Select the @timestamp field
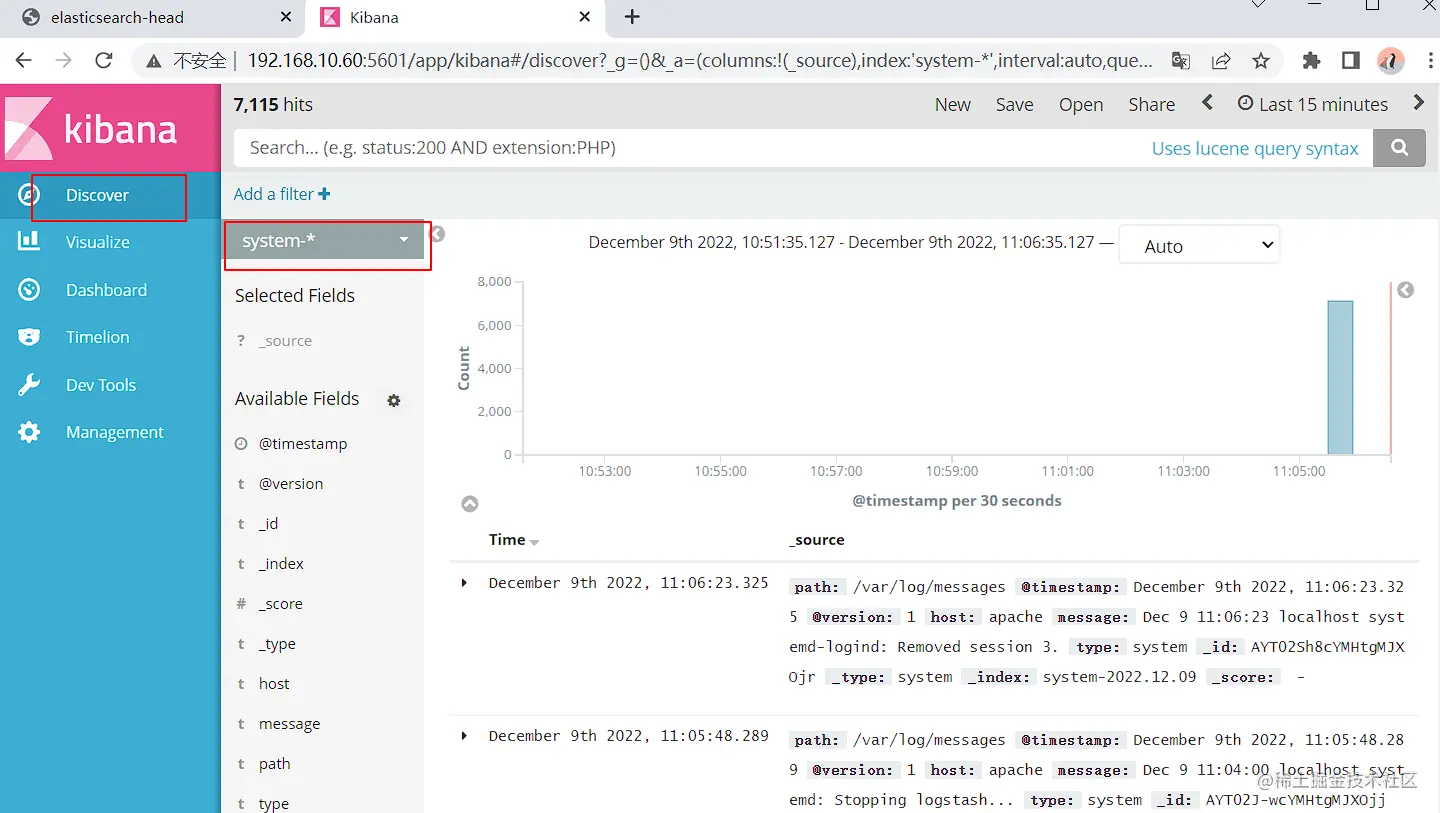1440x813 pixels. pos(303,444)
